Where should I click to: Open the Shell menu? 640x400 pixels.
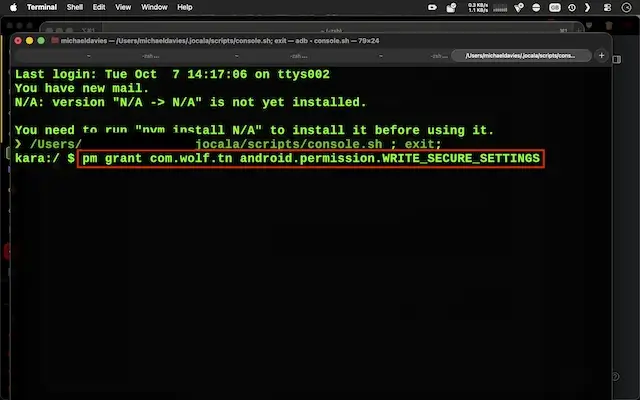[75, 7]
